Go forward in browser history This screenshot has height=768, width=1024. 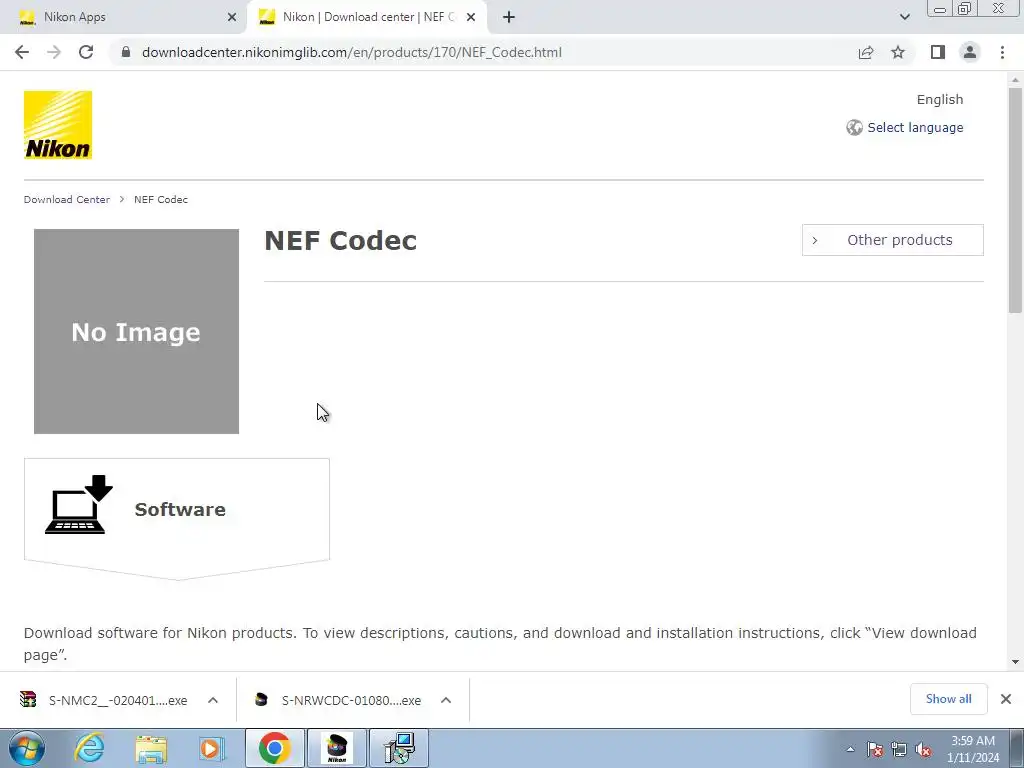[54, 52]
